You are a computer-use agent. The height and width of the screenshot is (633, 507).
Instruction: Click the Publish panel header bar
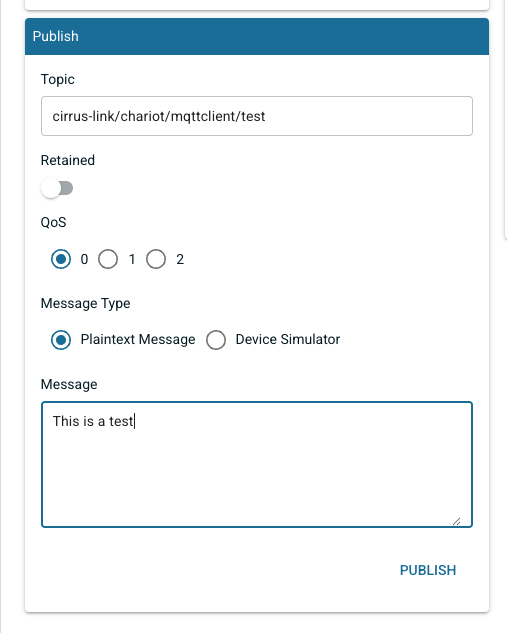257,36
